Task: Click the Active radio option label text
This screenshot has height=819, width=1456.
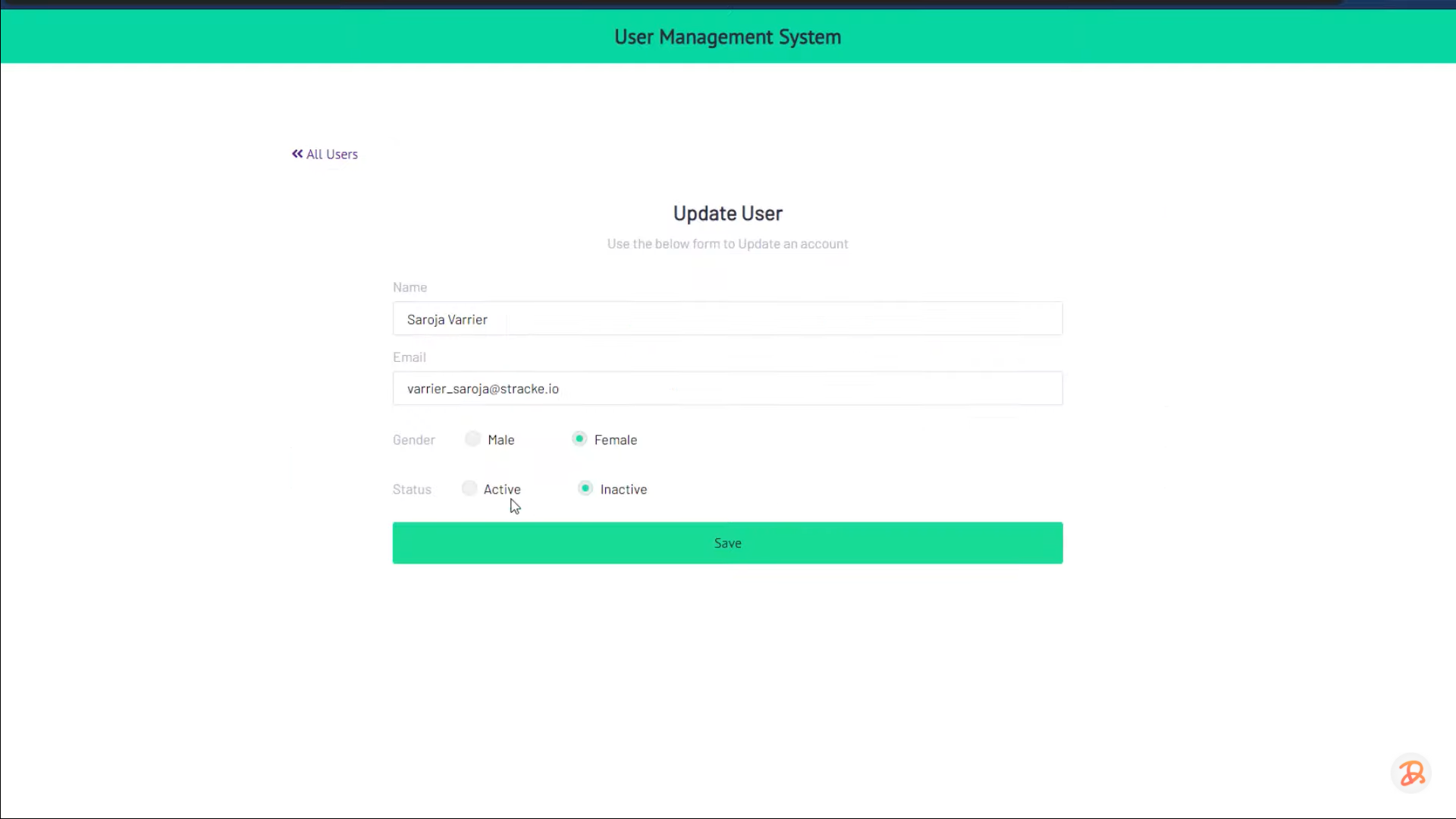Action: click(x=502, y=489)
